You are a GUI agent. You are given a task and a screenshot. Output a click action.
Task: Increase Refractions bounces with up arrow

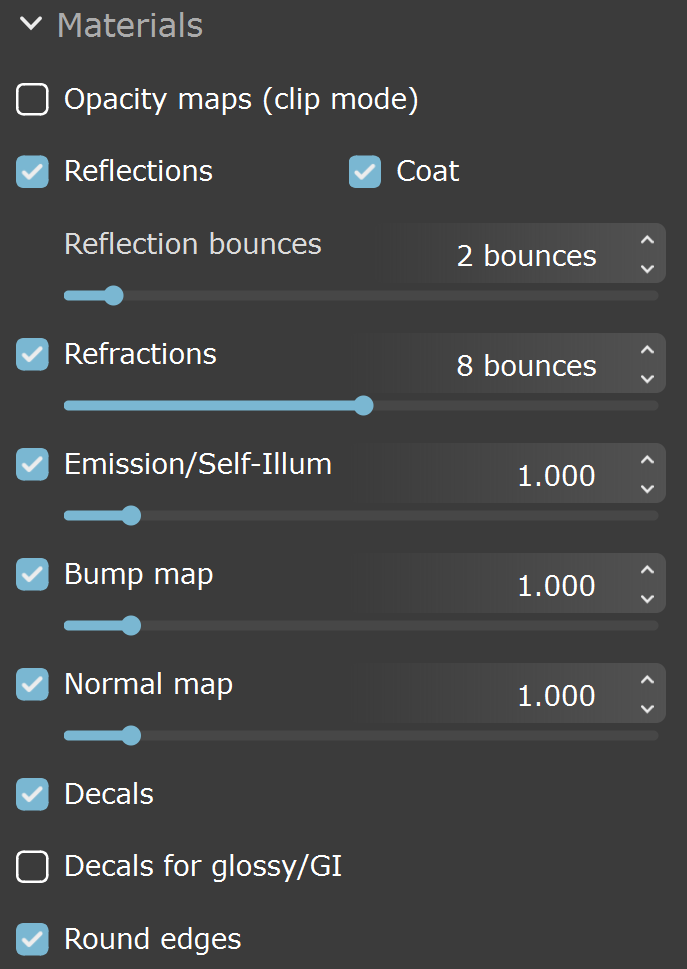(647, 350)
